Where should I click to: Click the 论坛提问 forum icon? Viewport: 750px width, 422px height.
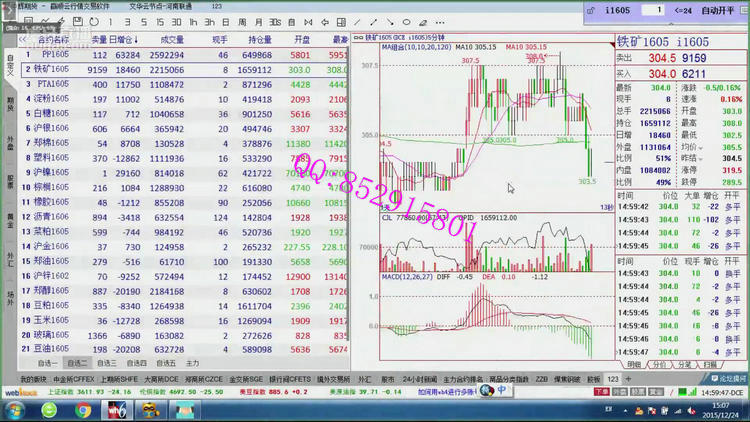[726, 380]
